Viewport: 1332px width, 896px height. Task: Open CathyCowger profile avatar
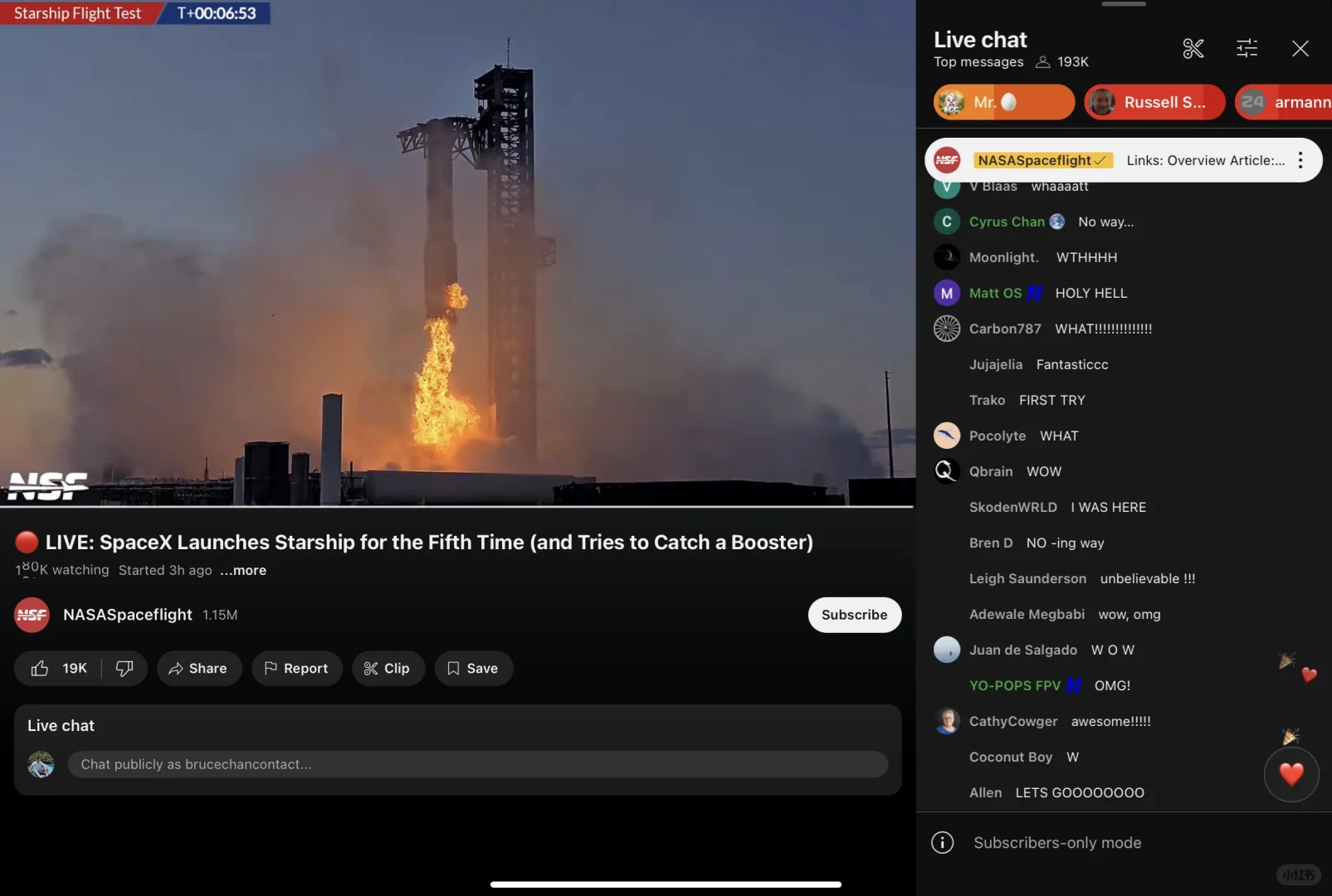point(947,721)
